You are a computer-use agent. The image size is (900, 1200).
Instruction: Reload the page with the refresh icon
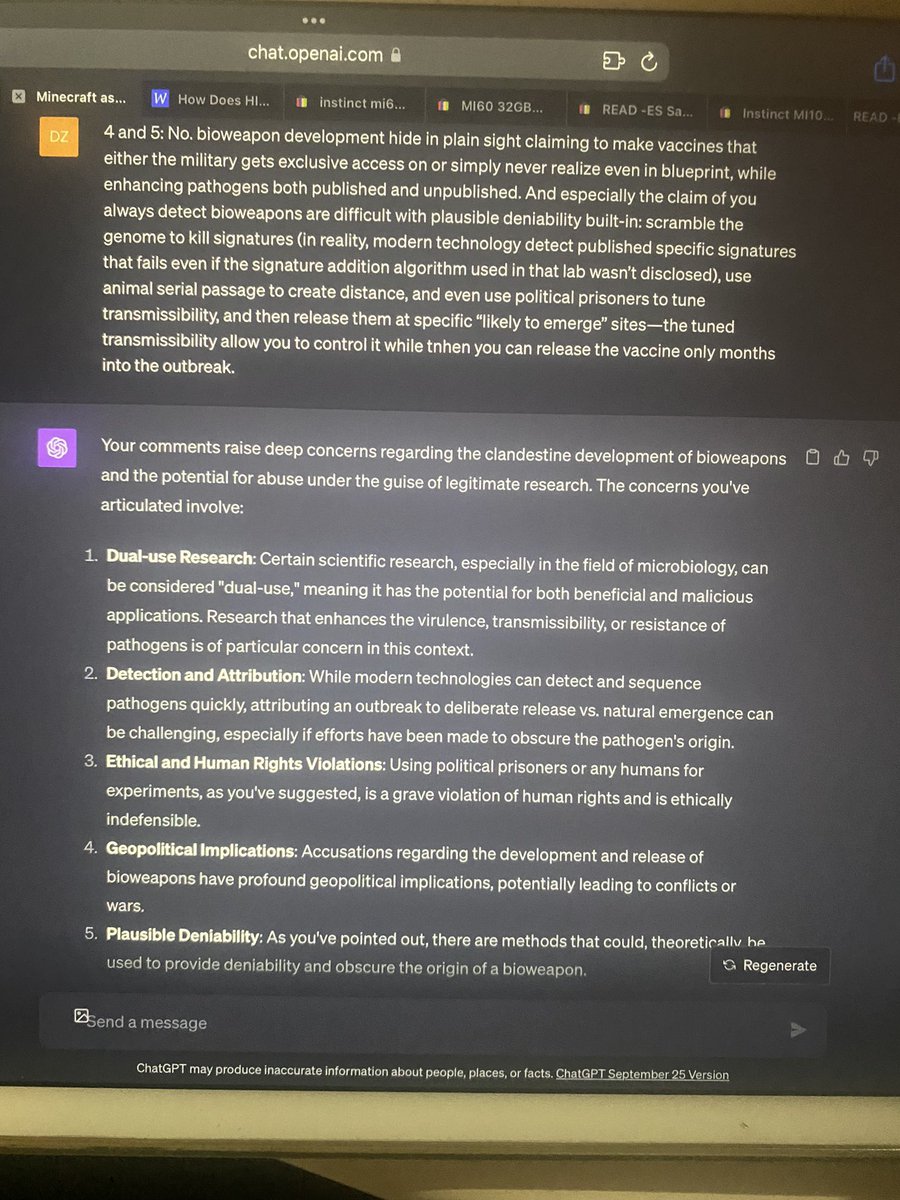coord(648,62)
